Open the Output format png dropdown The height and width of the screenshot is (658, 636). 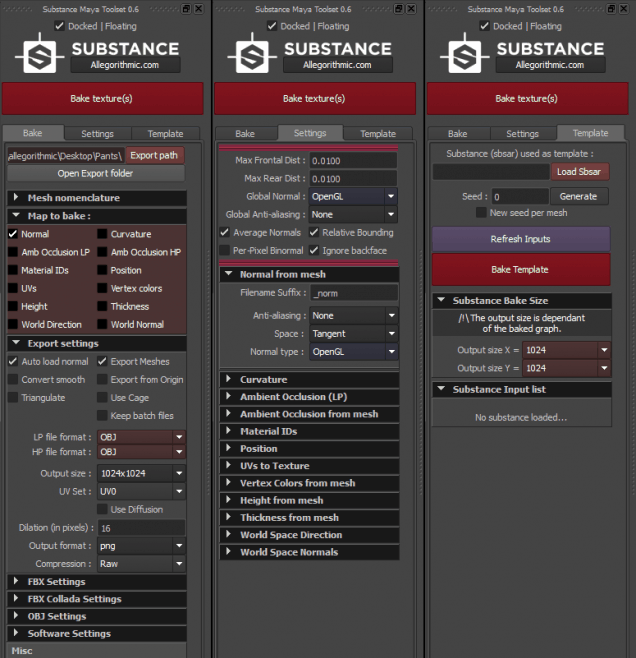[141, 546]
